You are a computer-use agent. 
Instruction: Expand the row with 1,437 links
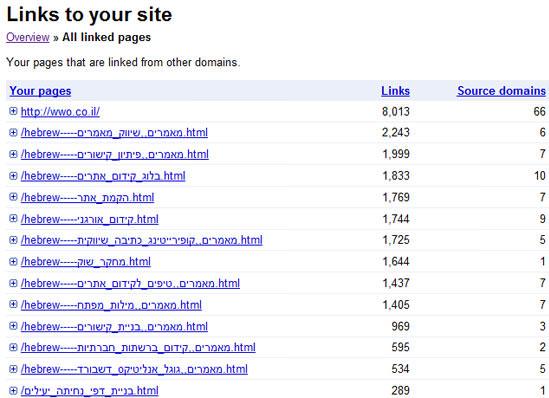13,283
